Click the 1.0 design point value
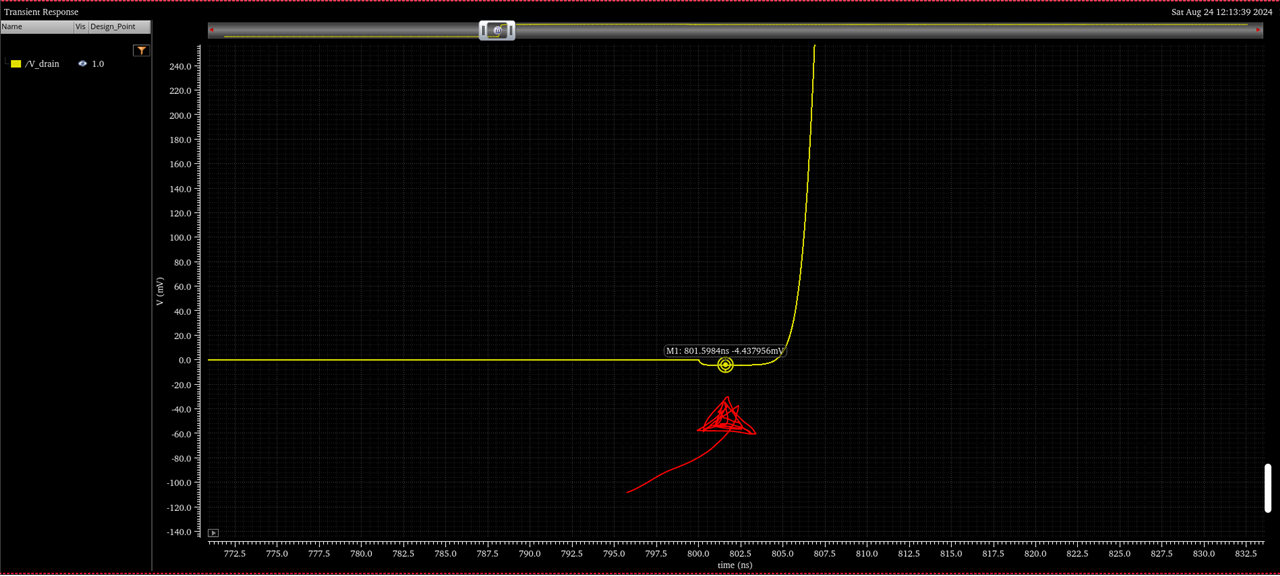The width and height of the screenshot is (1280, 576). [98, 64]
